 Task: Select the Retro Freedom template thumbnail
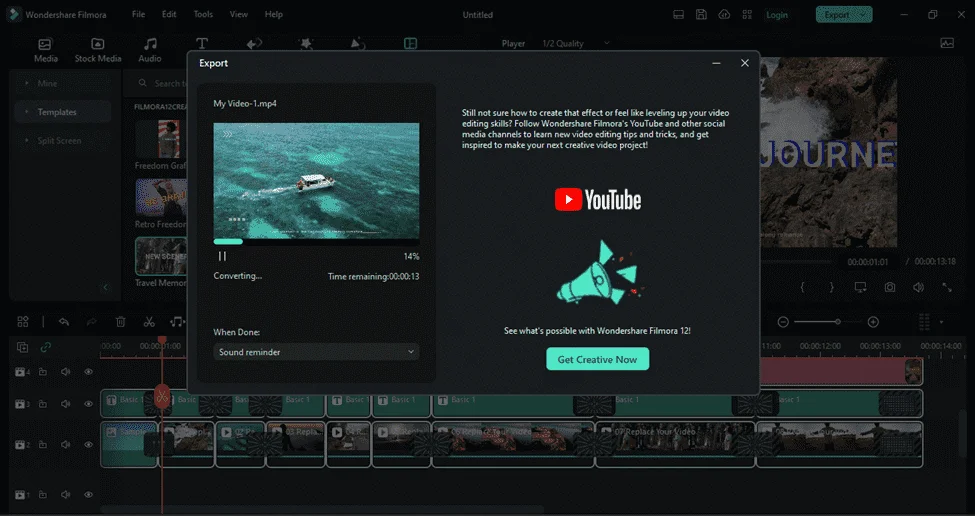point(161,198)
